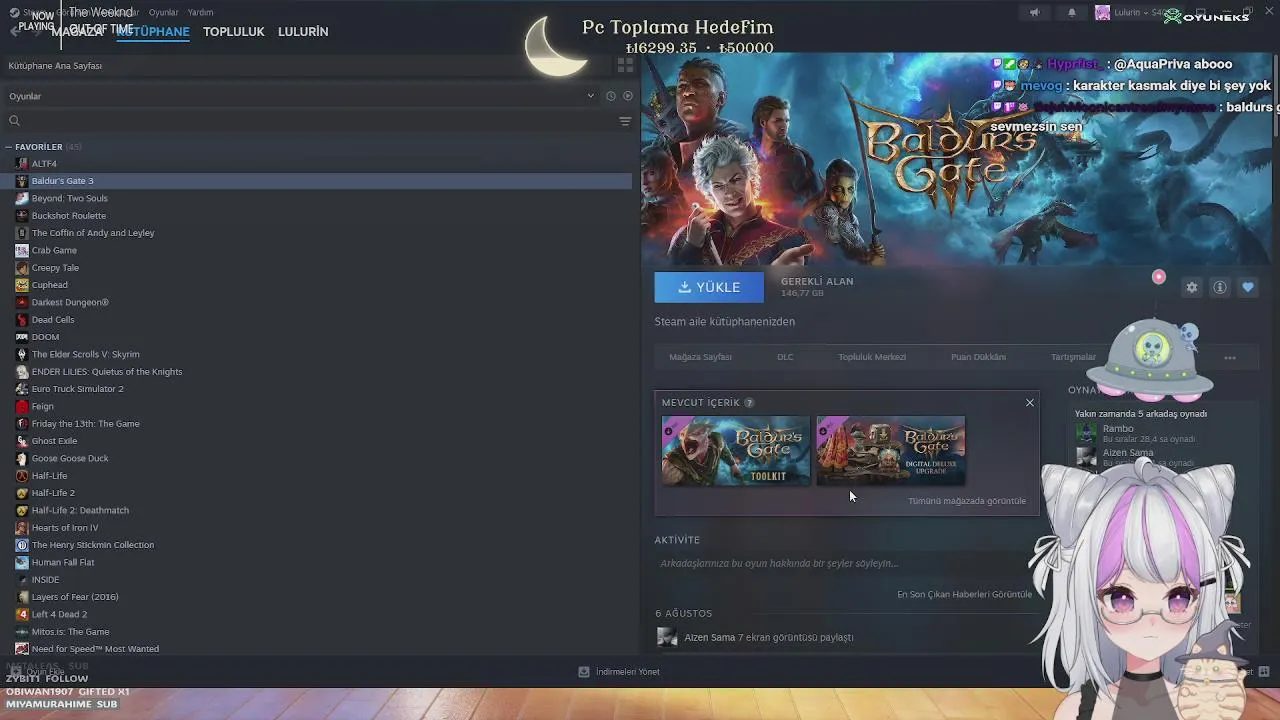1280x720 pixels.
Task: Click the Left 4 Dead 2 icon
Action: [22, 614]
